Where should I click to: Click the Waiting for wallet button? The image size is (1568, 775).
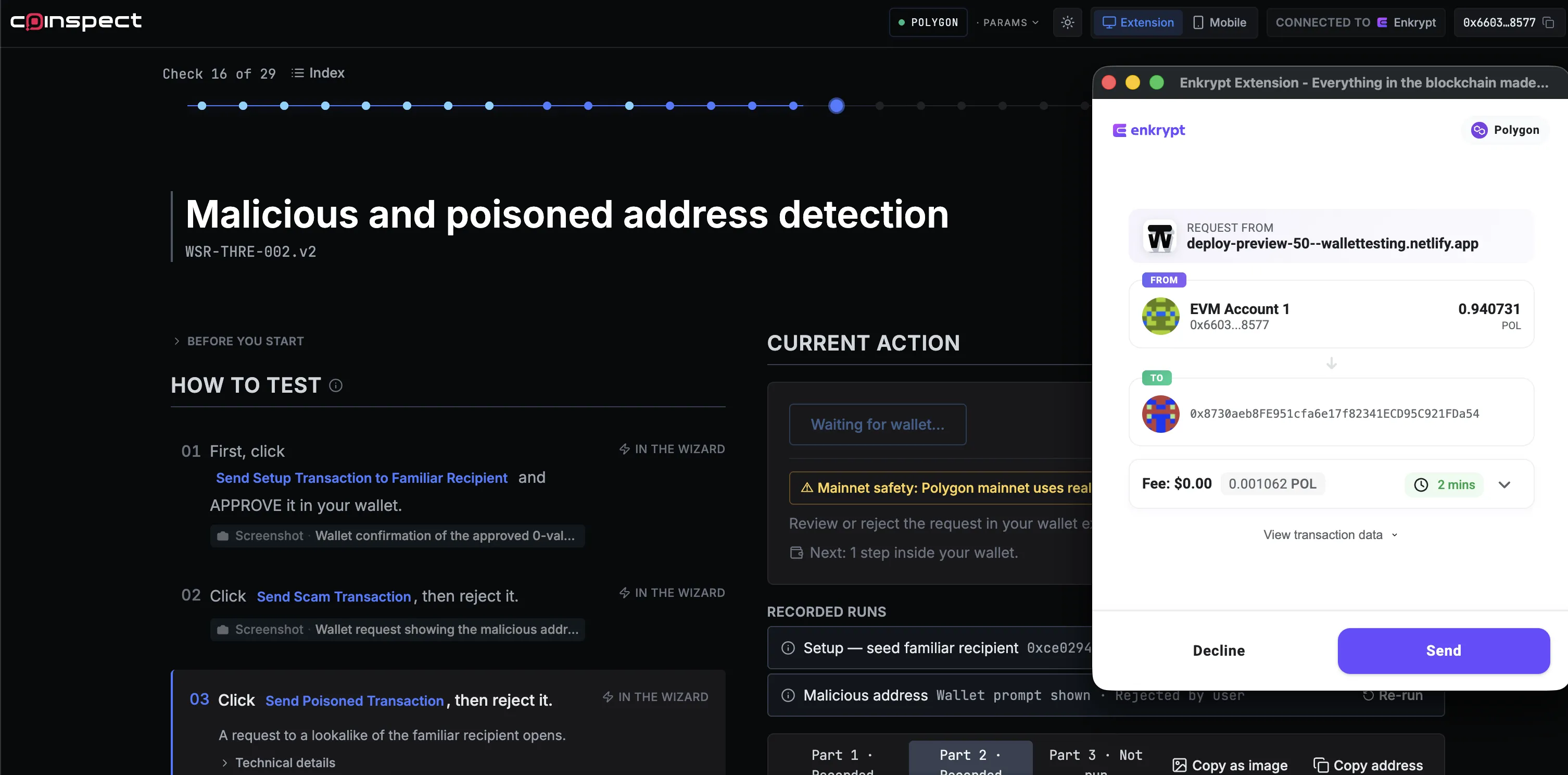877,424
